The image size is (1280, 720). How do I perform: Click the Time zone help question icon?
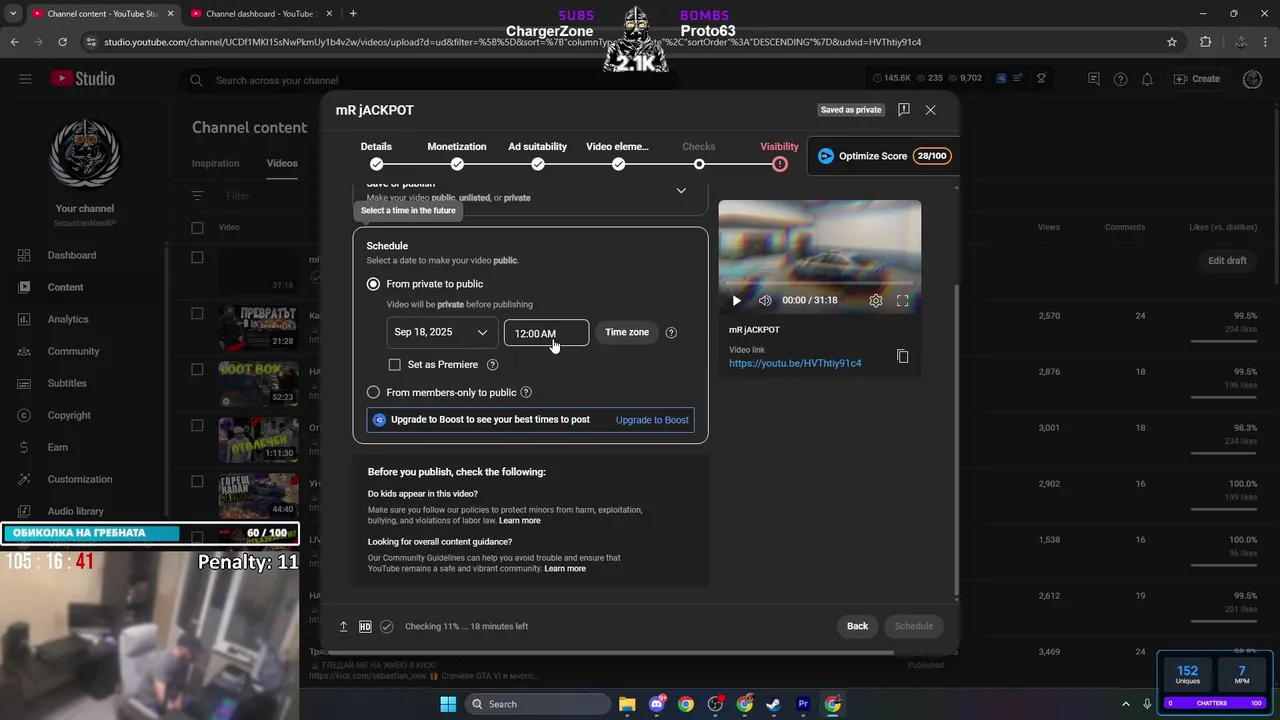pyautogui.click(x=671, y=332)
